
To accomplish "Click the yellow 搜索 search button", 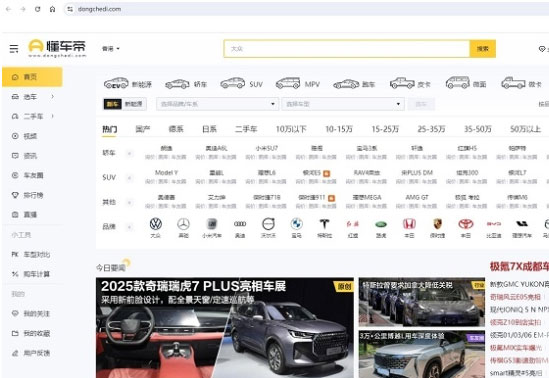I will coord(482,49).
